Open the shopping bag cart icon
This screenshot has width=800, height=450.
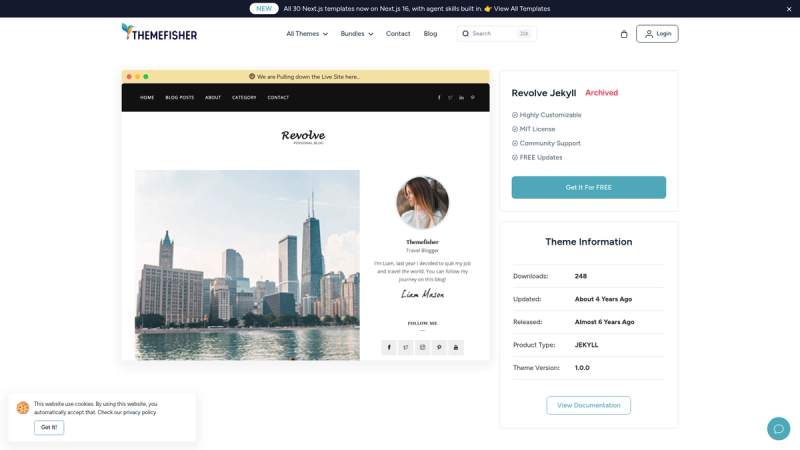click(x=623, y=34)
